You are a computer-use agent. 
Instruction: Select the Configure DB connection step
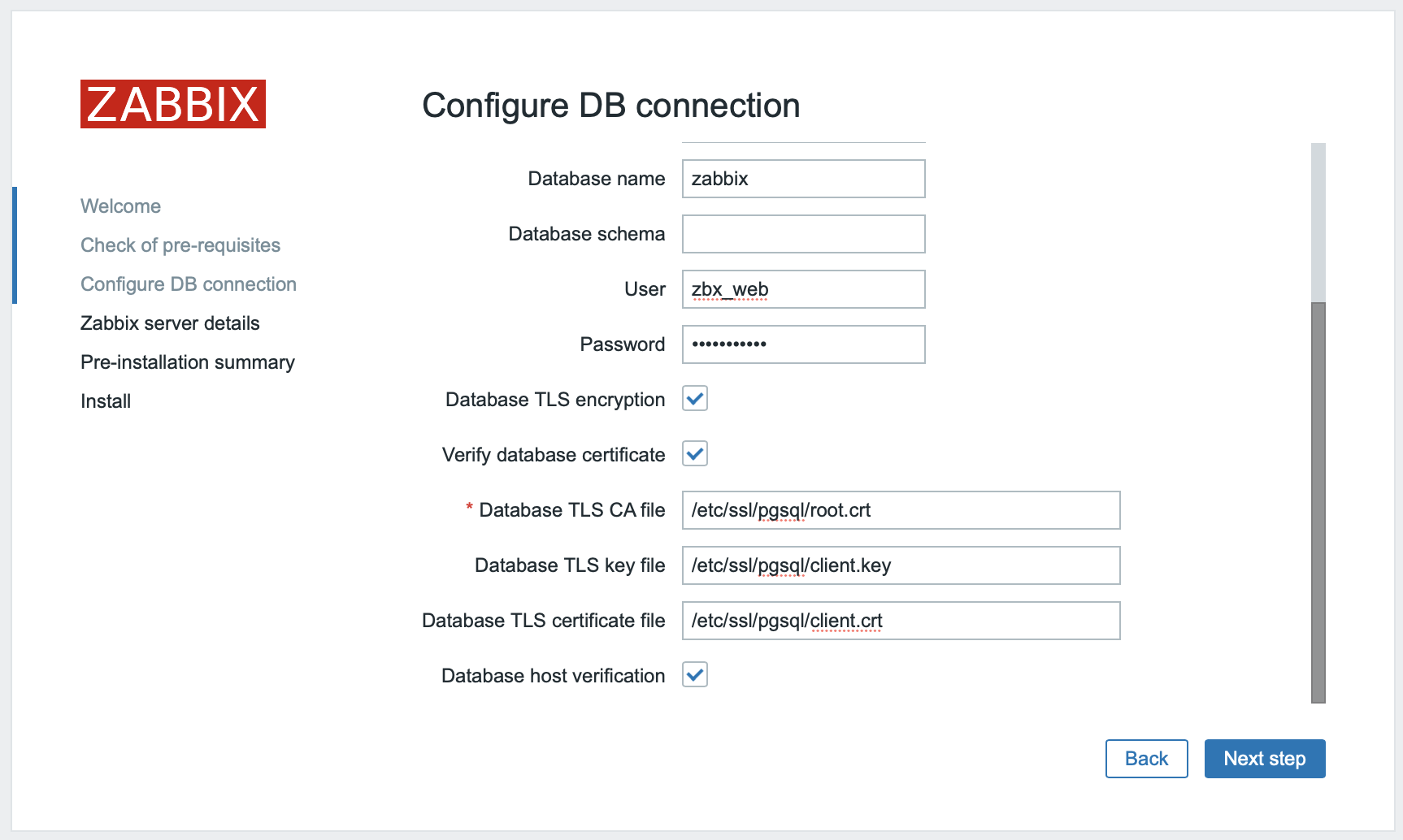pos(188,284)
